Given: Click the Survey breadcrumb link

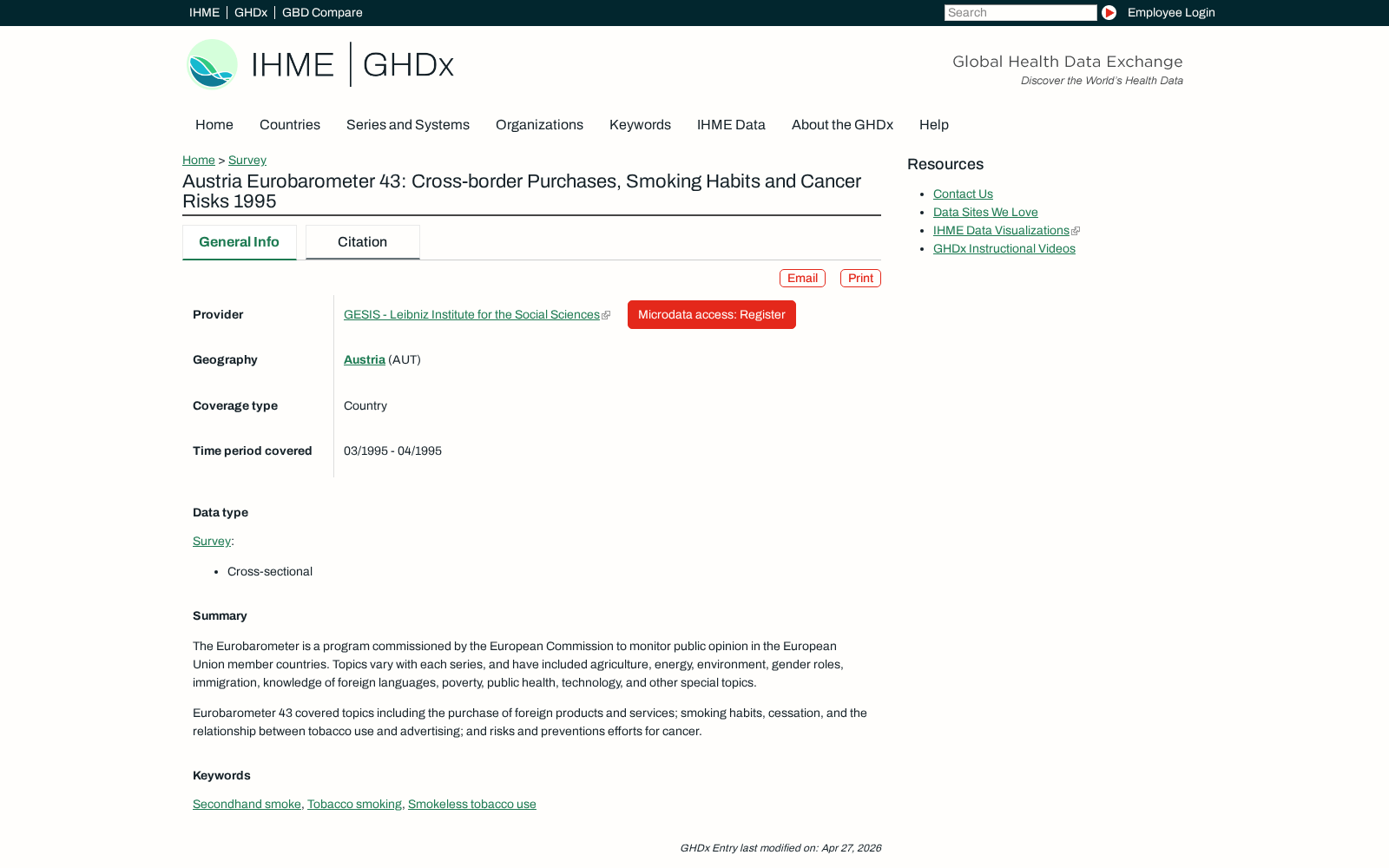Looking at the screenshot, I should (x=247, y=160).
